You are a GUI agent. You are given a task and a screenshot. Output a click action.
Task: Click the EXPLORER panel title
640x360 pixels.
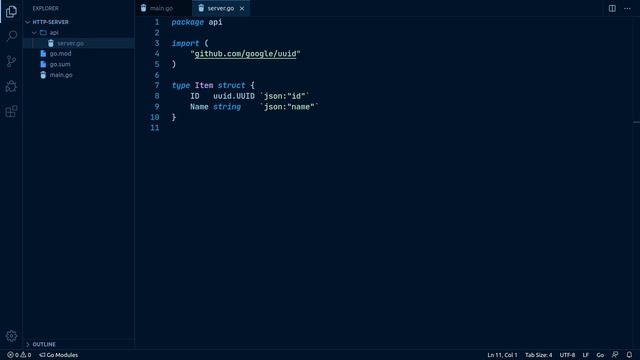pyautogui.click(x=45, y=8)
